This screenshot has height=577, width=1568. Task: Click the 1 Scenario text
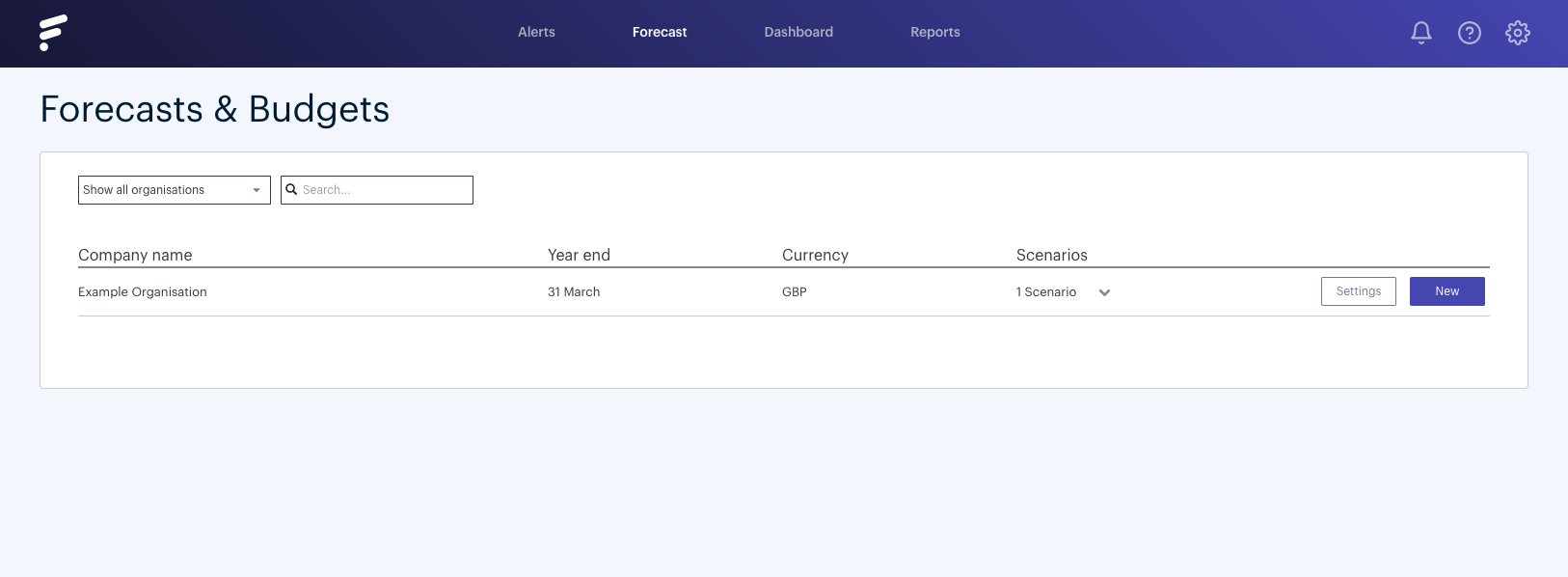[x=1045, y=292]
